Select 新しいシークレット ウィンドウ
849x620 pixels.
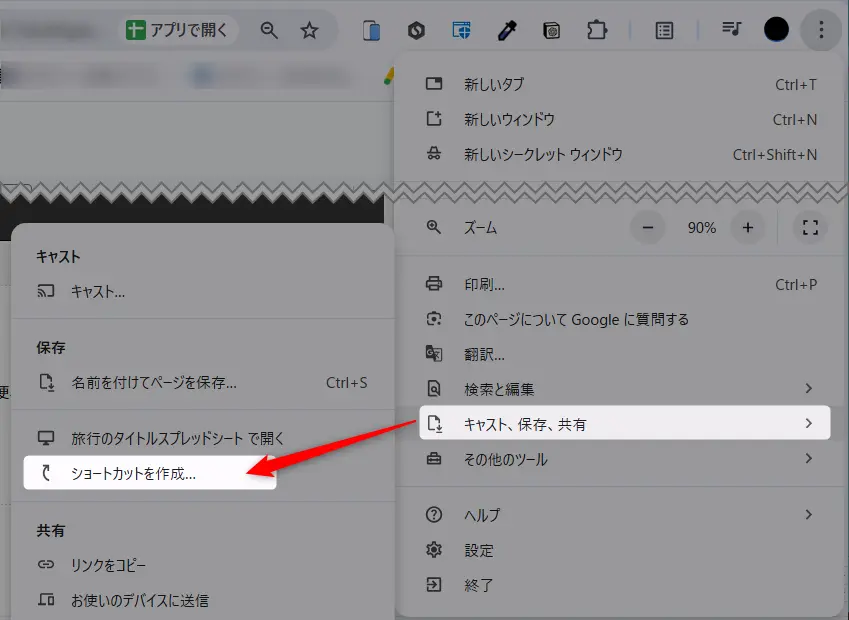(x=543, y=154)
